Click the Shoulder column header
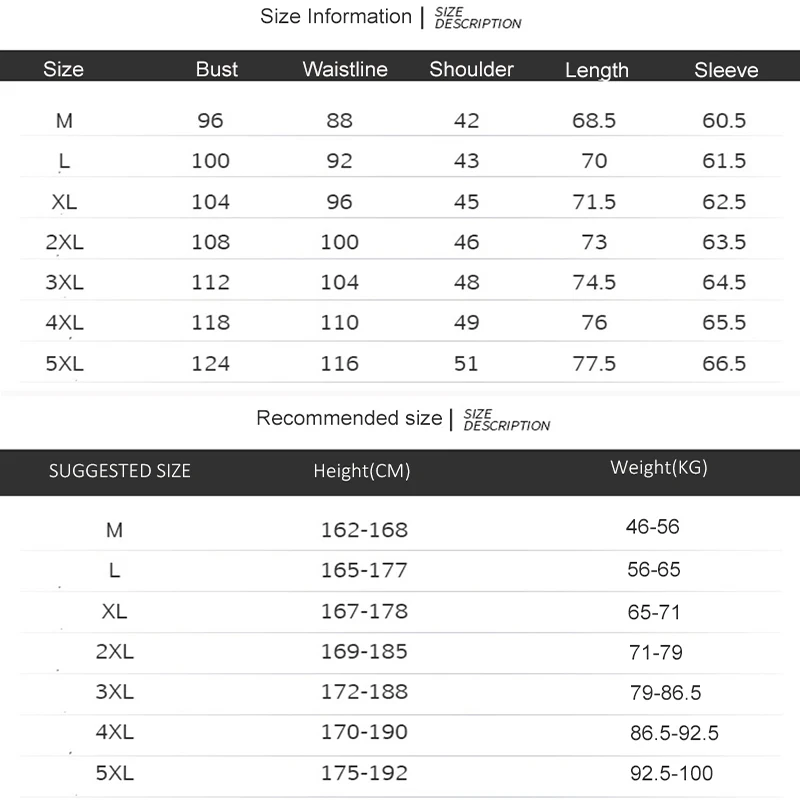Viewport: 800px width, 800px height. point(471,69)
